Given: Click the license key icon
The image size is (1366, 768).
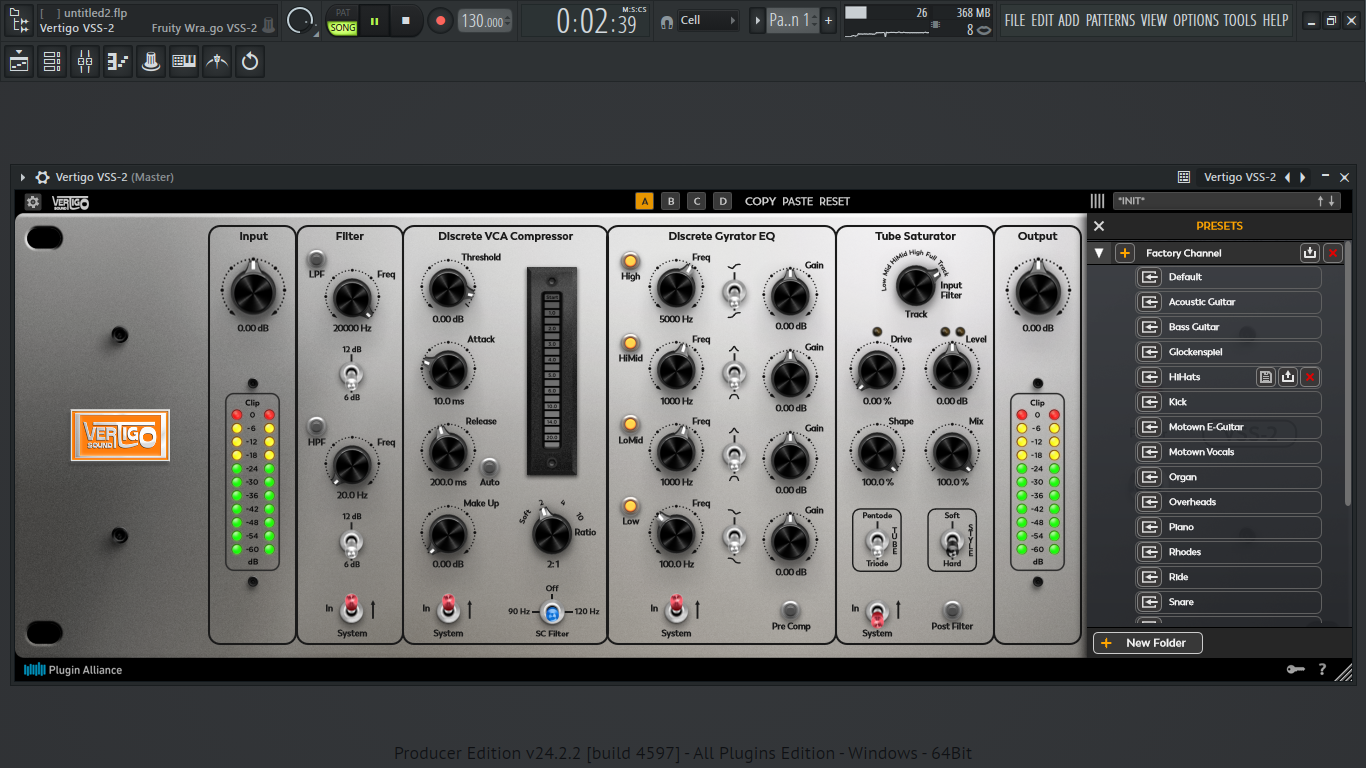Looking at the screenshot, I should click(1296, 669).
